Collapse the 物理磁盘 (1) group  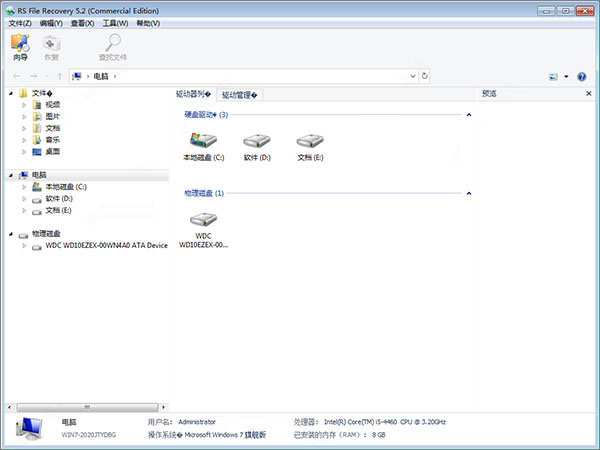pyautogui.click(x=468, y=193)
